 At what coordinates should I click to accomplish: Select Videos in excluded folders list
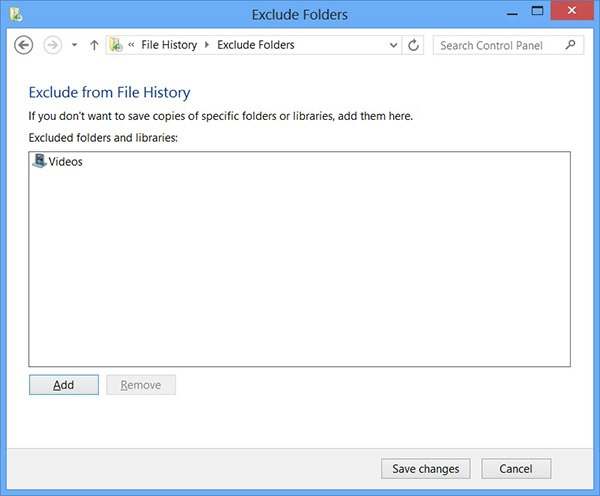pos(66,161)
